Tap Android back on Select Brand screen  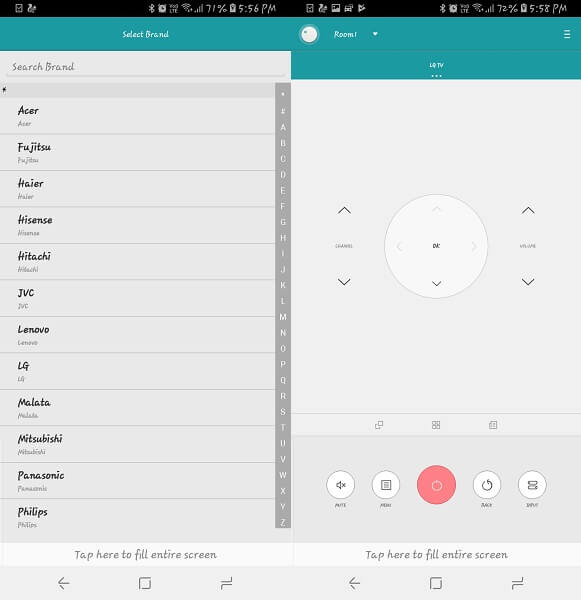click(64, 583)
